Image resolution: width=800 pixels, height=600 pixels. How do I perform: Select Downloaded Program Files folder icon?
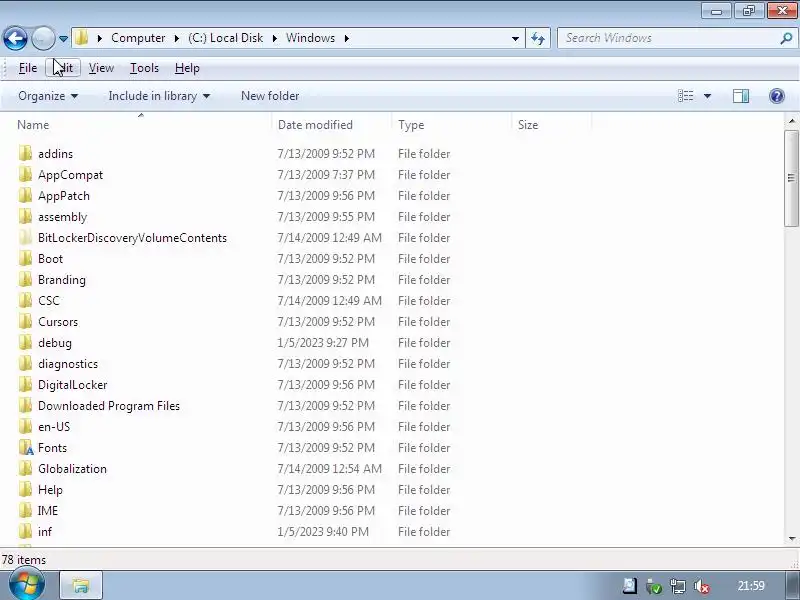pyautogui.click(x=25, y=406)
